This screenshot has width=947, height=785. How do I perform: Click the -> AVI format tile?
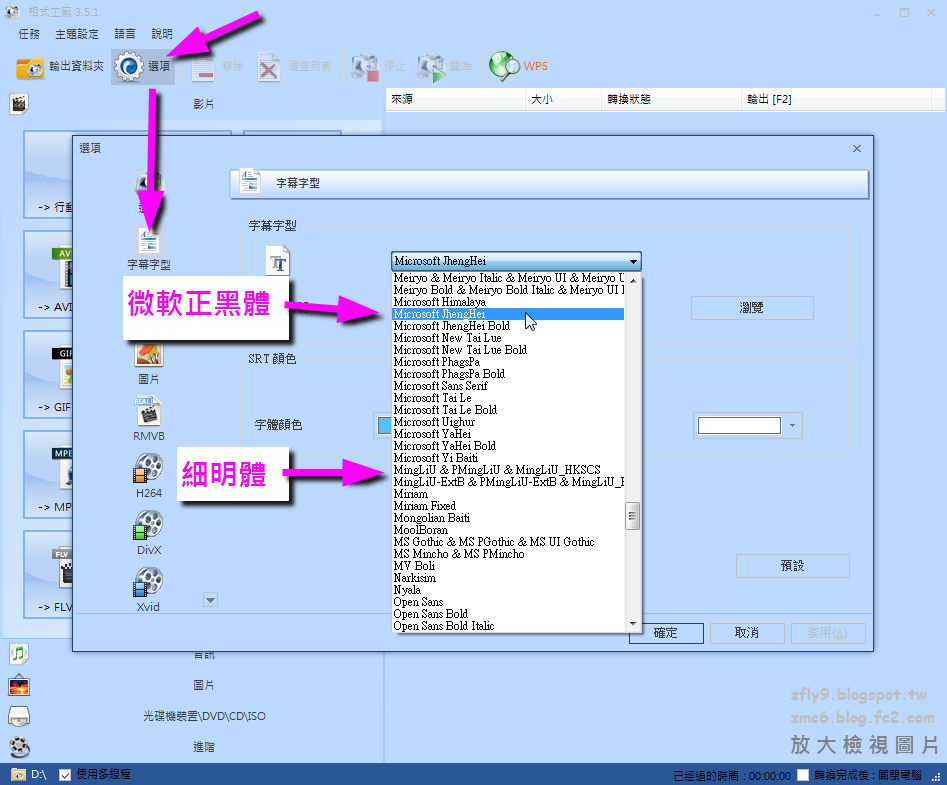point(48,275)
